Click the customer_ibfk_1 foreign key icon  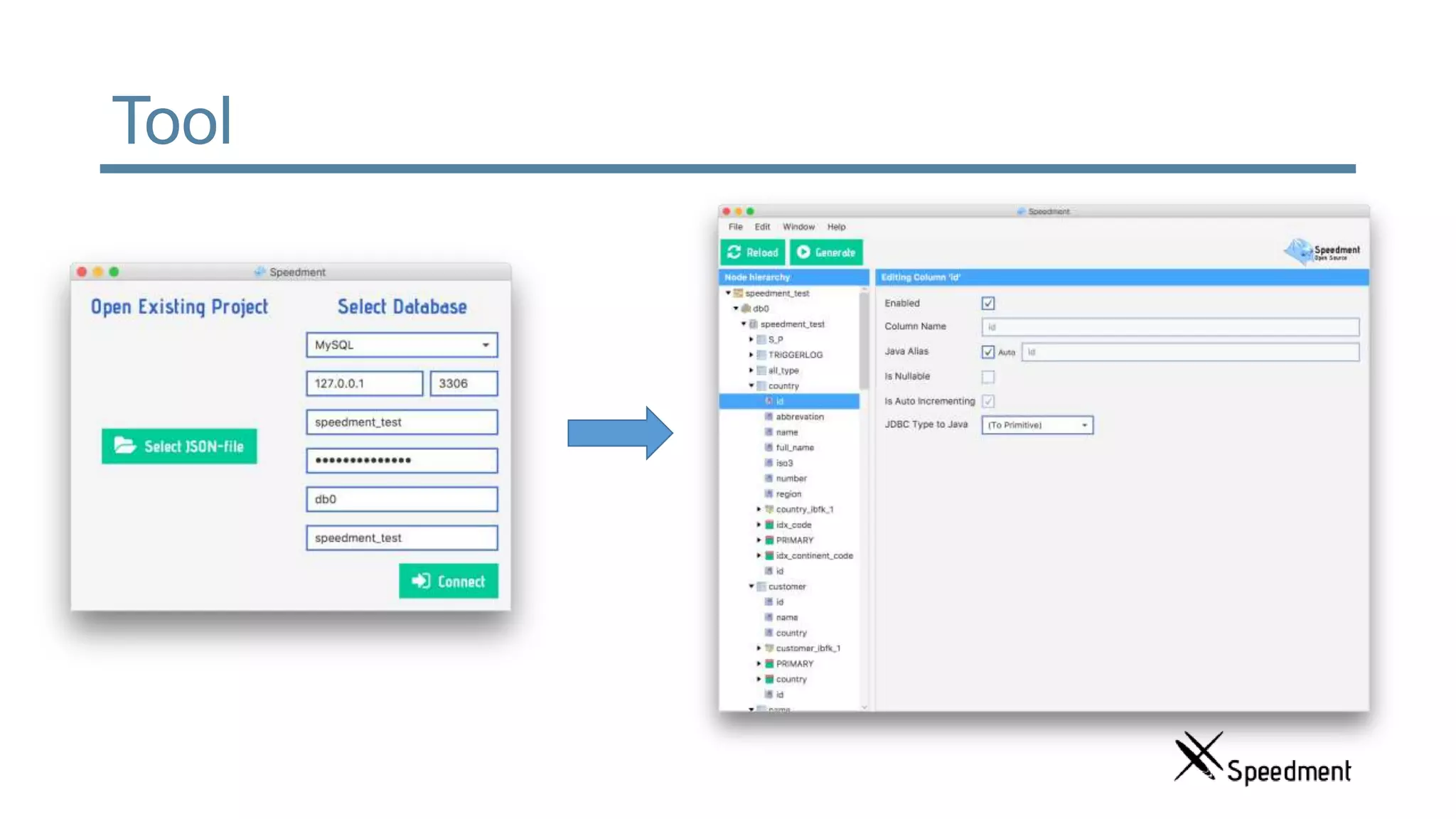tap(769, 648)
